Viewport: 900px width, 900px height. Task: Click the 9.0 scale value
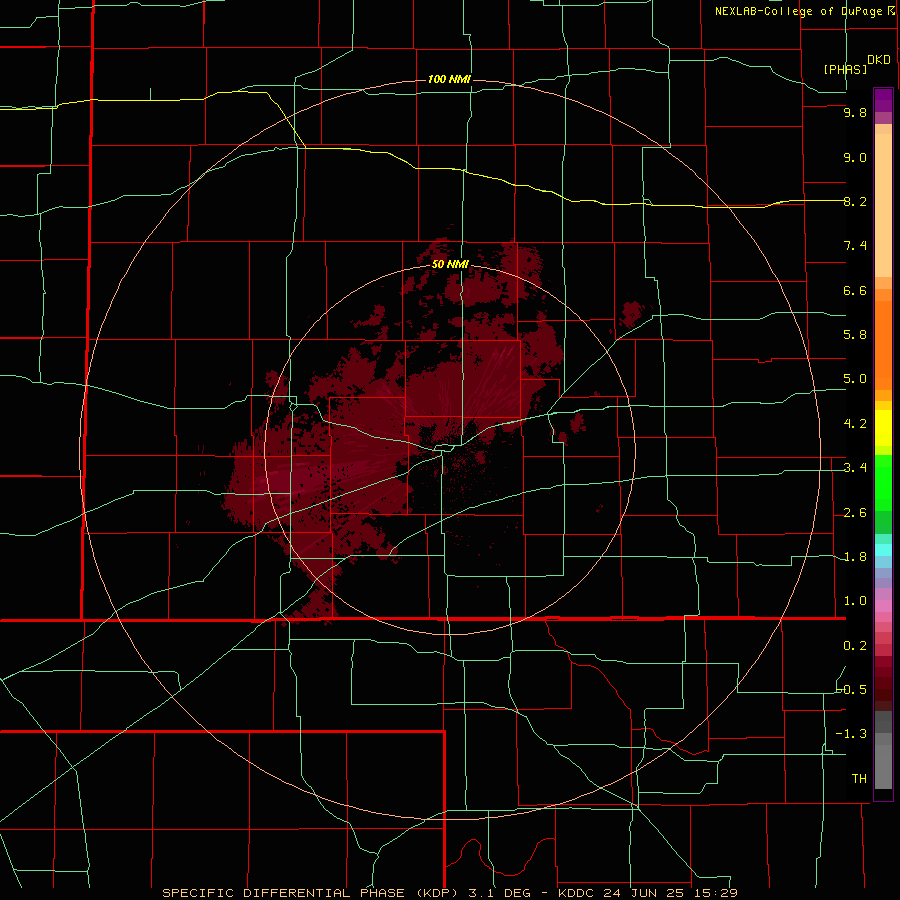point(855,157)
